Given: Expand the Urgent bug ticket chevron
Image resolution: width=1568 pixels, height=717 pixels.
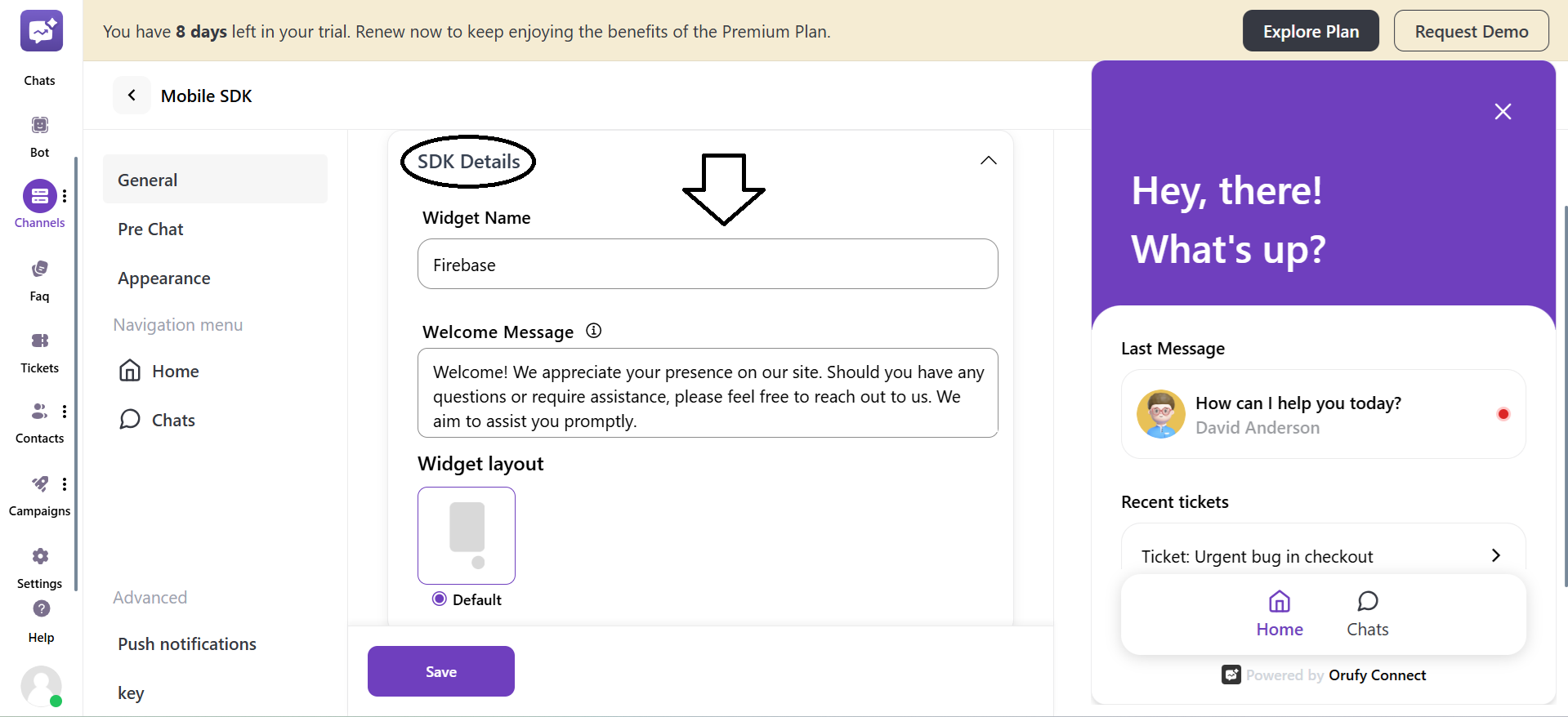Looking at the screenshot, I should coord(1495,556).
